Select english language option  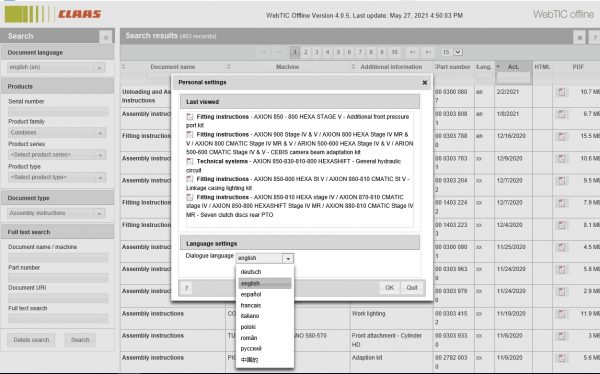point(265,283)
